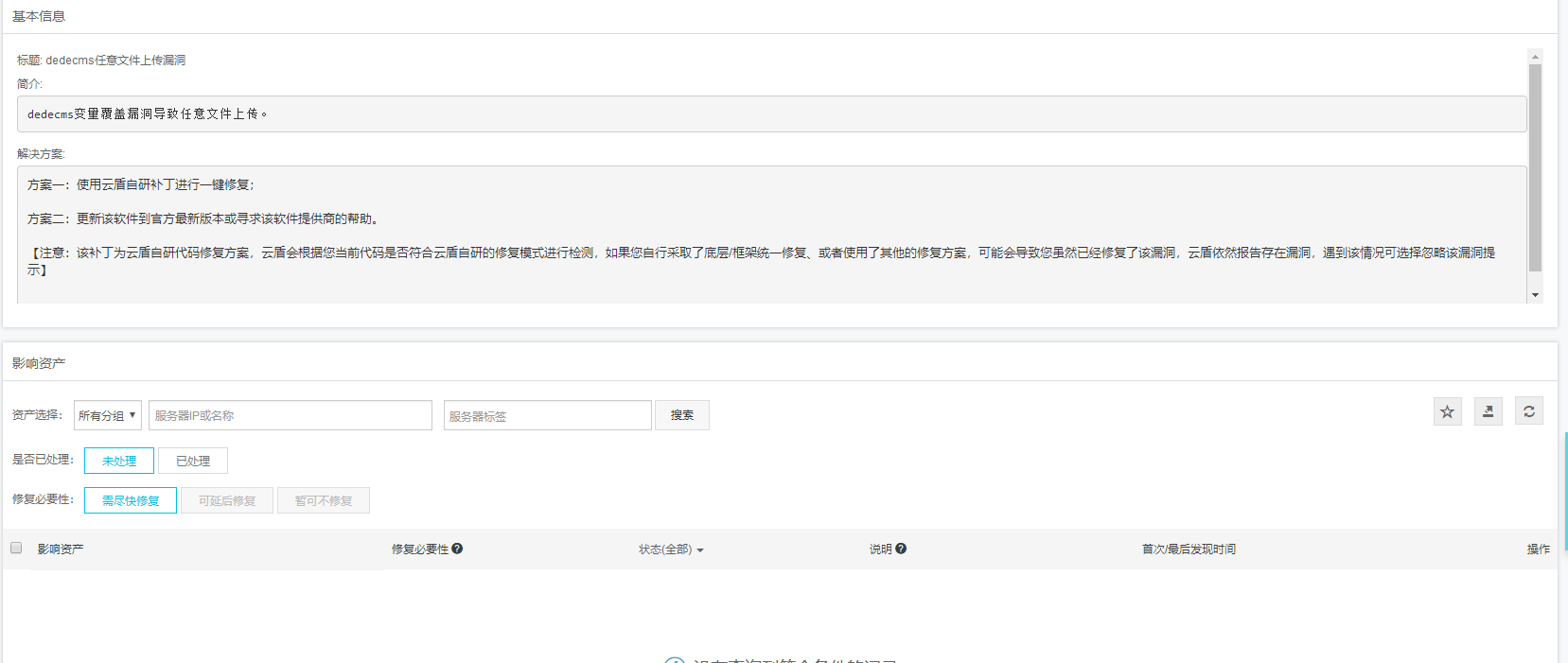This screenshot has width=1568, height=663.
Task: Click help icon next to 说明 column
Action: tap(901, 549)
